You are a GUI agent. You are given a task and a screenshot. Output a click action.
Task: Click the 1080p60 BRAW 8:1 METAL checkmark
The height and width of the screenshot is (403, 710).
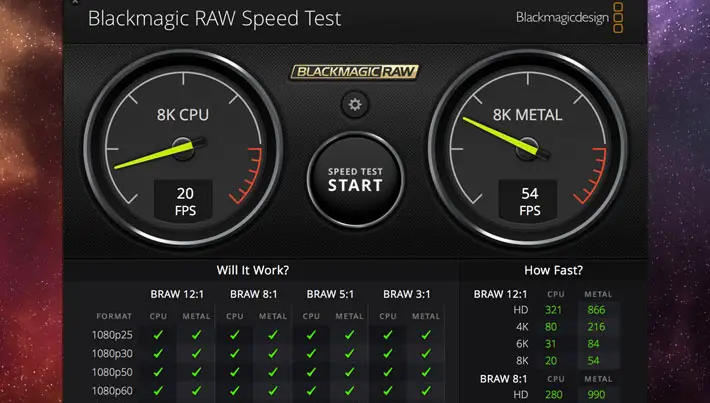click(273, 390)
